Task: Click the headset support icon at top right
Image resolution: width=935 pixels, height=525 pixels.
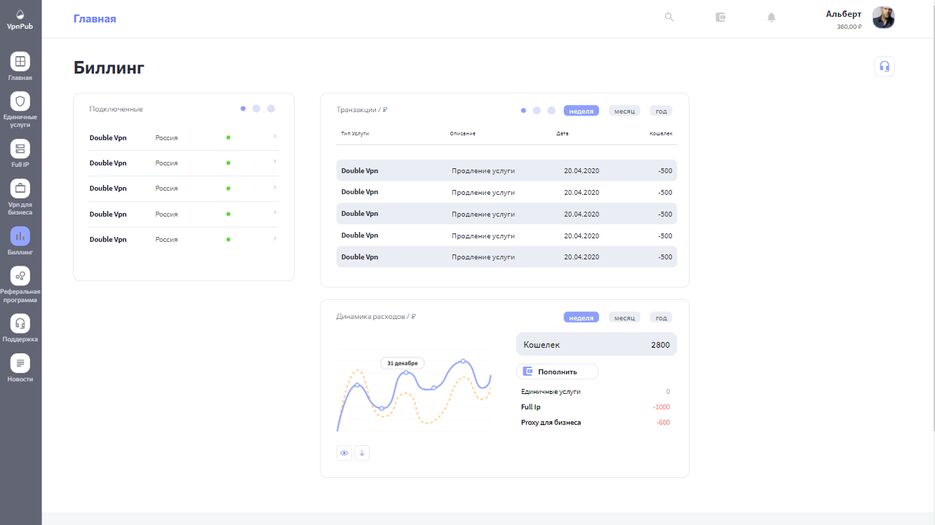Action: tap(883, 66)
